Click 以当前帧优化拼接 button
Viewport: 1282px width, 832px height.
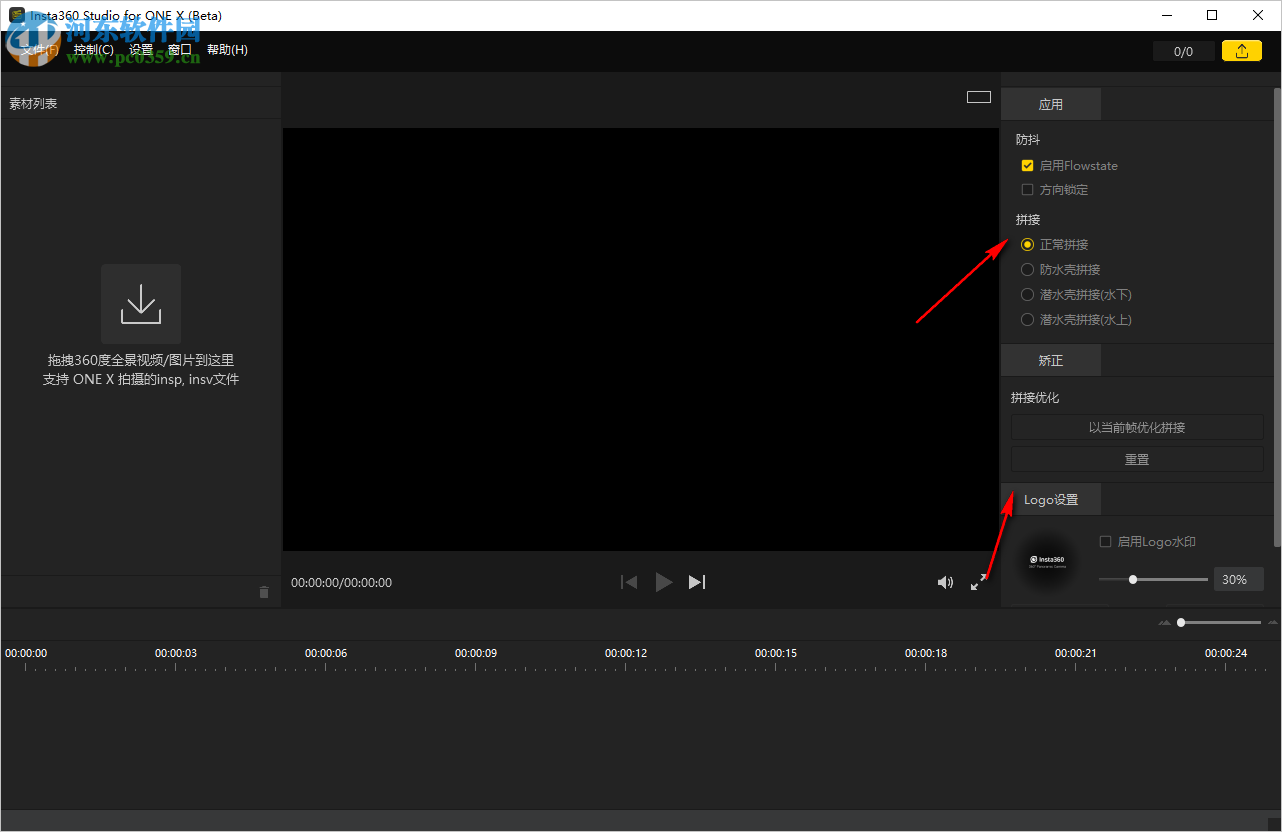coord(1137,428)
